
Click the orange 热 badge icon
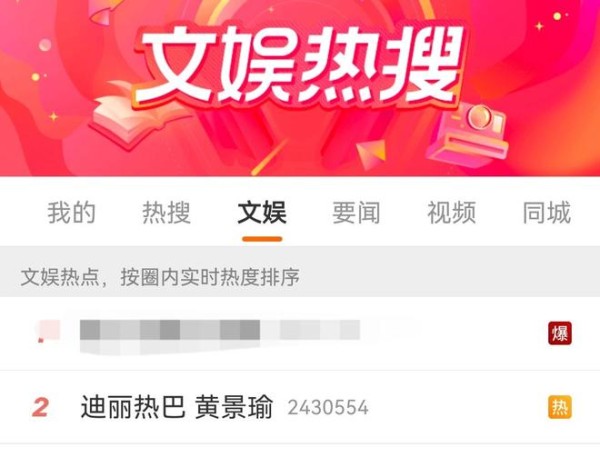pos(559,407)
